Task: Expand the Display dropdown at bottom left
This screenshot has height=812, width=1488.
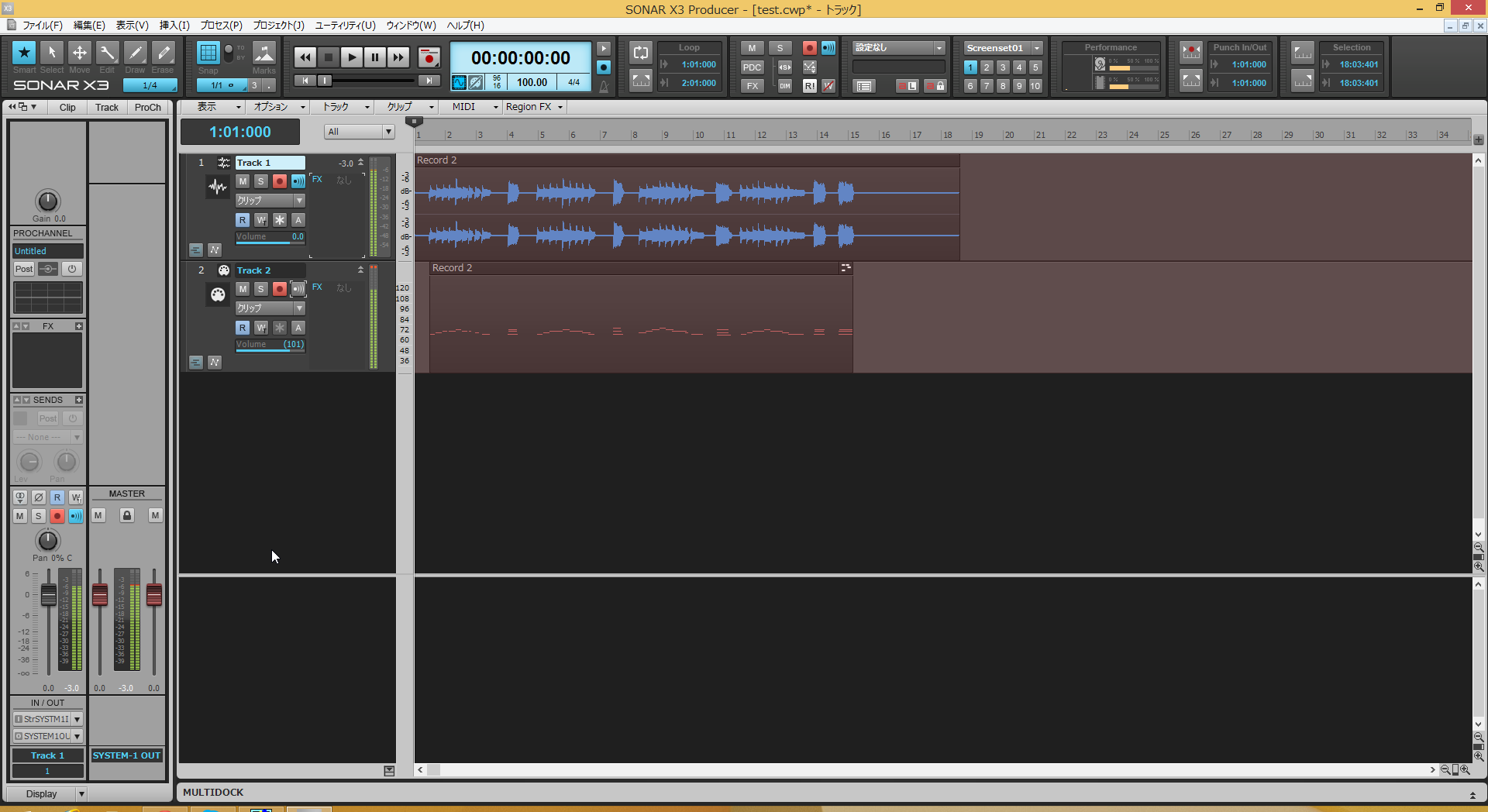Action: click(x=81, y=793)
